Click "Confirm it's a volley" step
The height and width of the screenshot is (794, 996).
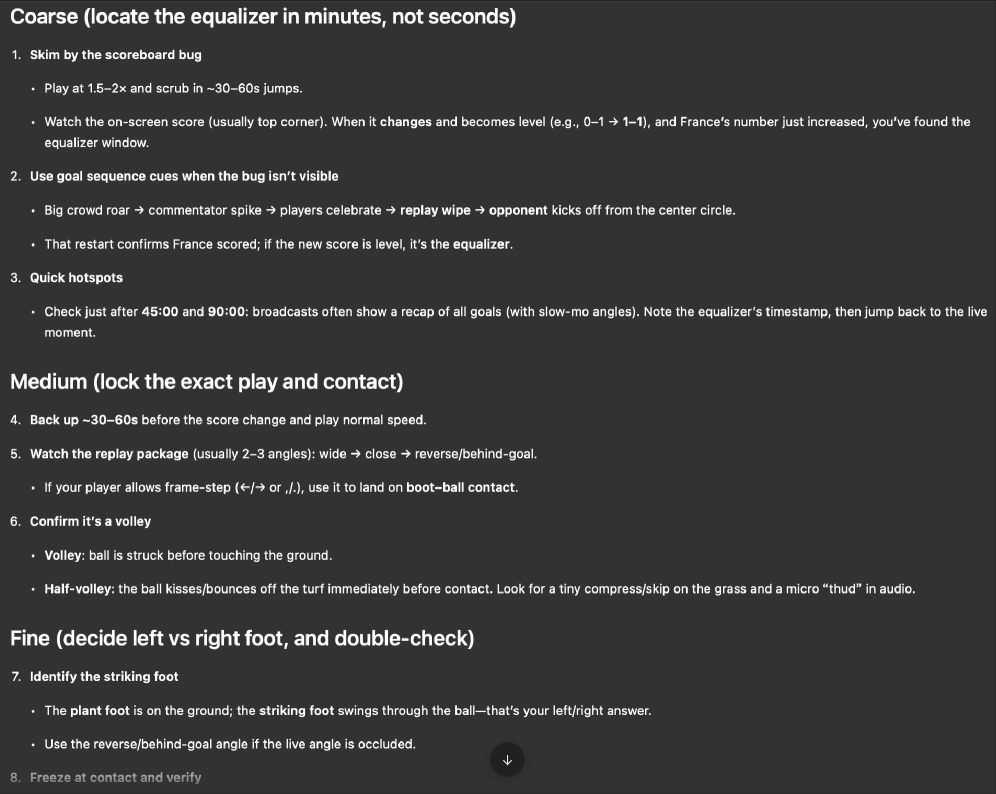pyautogui.click(x=90, y=521)
